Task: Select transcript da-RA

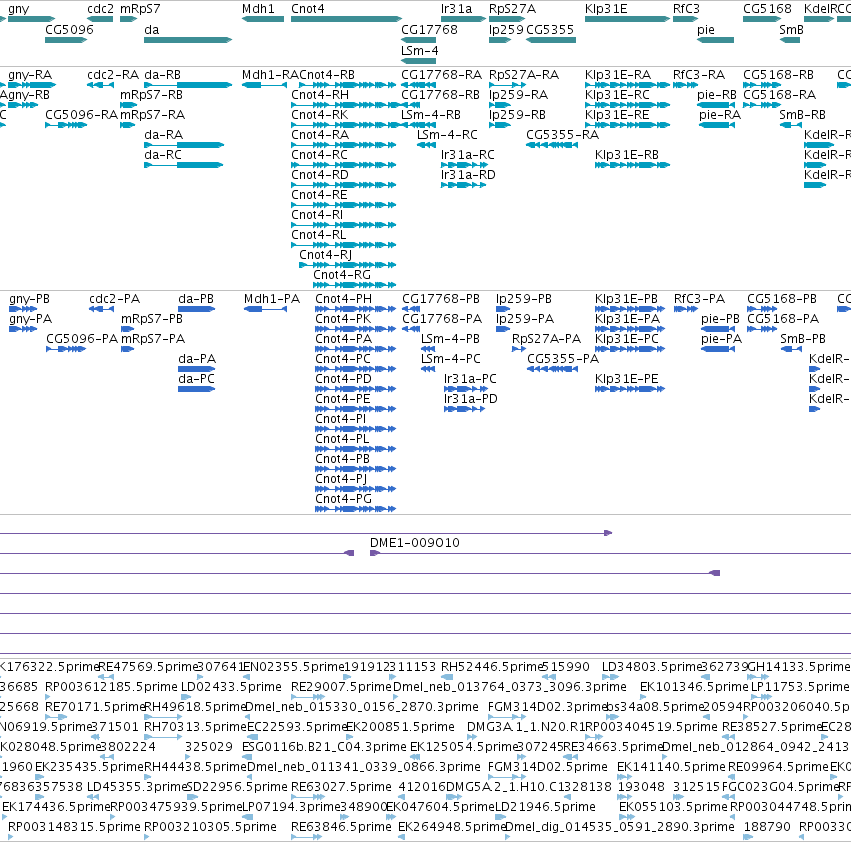Action: click(163, 135)
